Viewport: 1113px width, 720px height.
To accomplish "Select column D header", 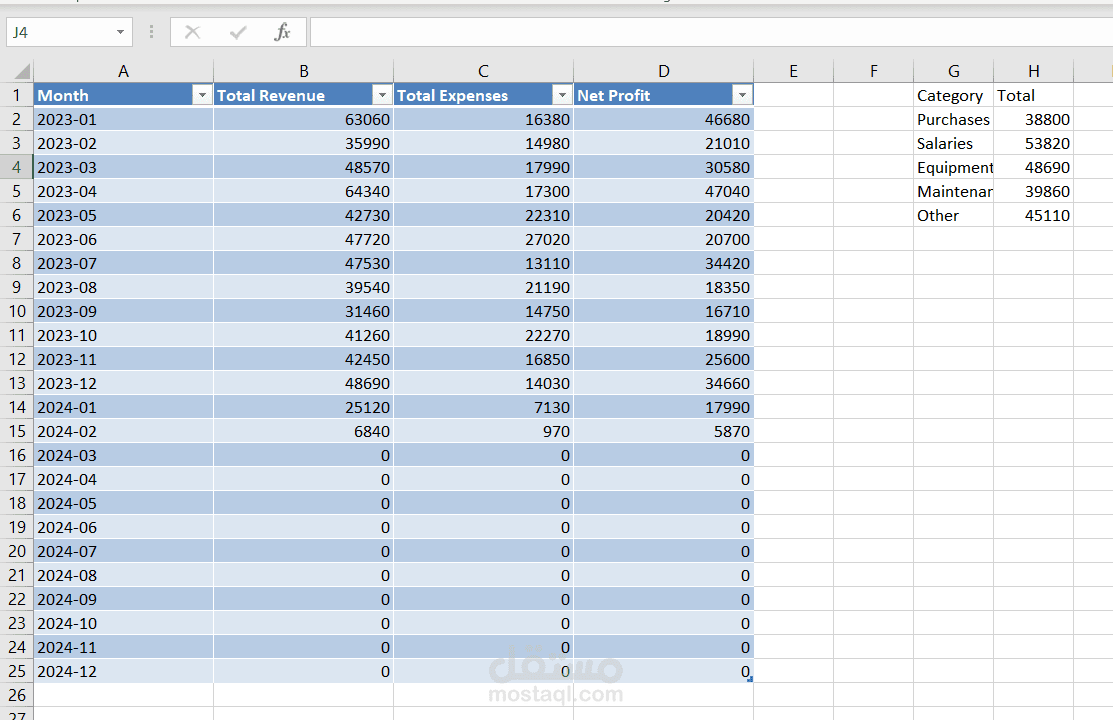I will [664, 71].
